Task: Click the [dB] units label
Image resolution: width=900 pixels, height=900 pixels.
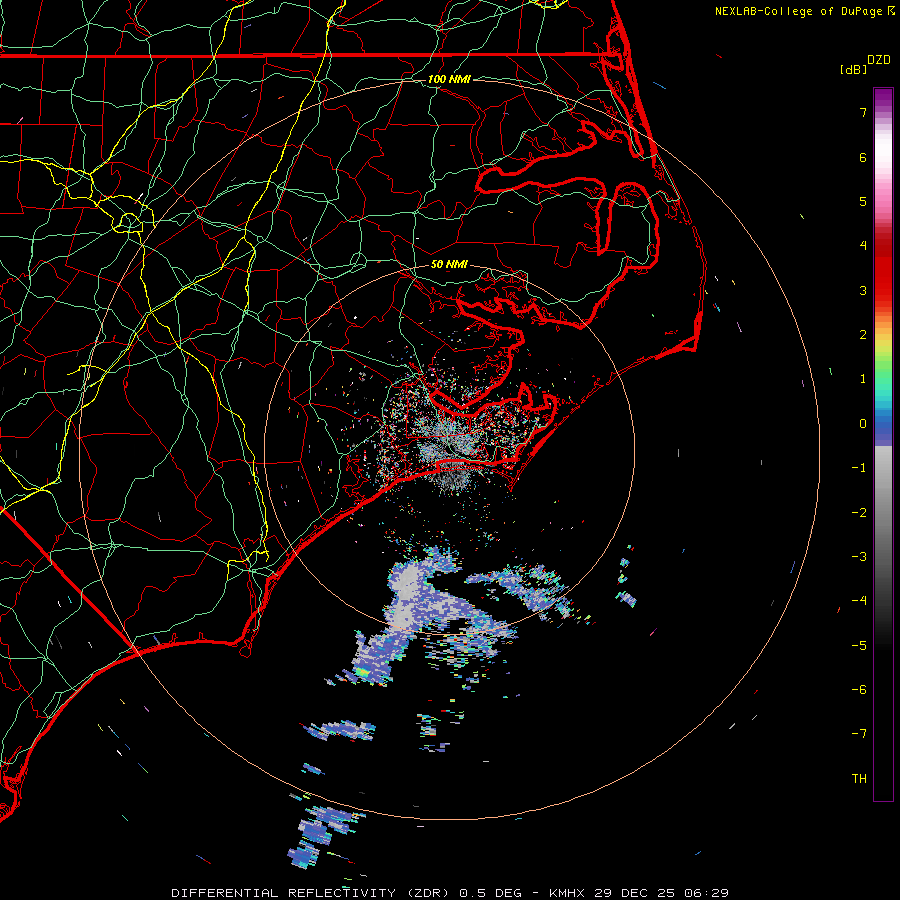Action: coord(854,69)
